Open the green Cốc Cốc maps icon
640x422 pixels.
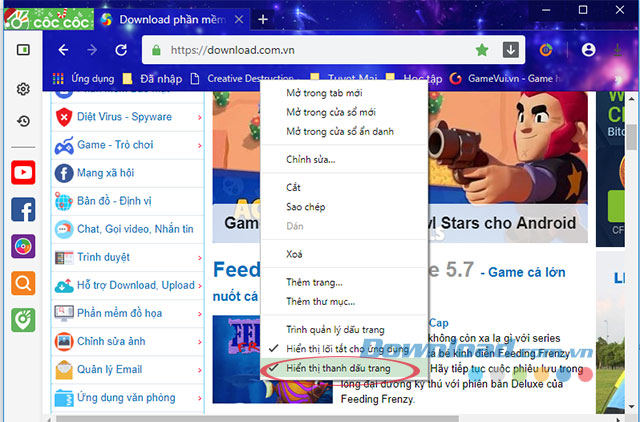(23, 320)
